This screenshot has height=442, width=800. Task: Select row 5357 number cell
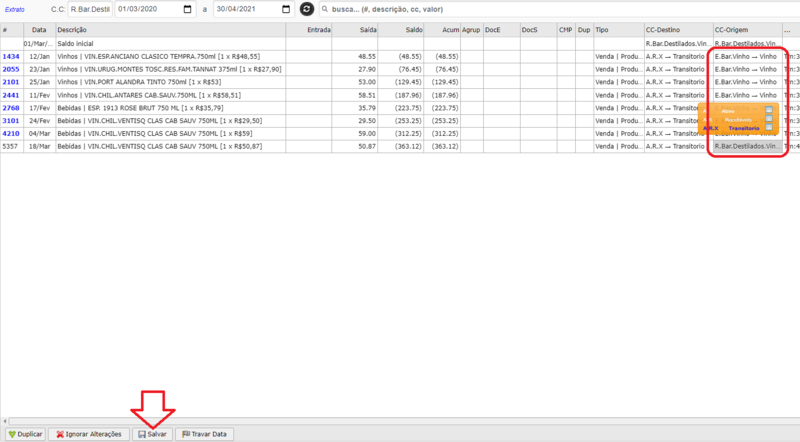click(12, 146)
